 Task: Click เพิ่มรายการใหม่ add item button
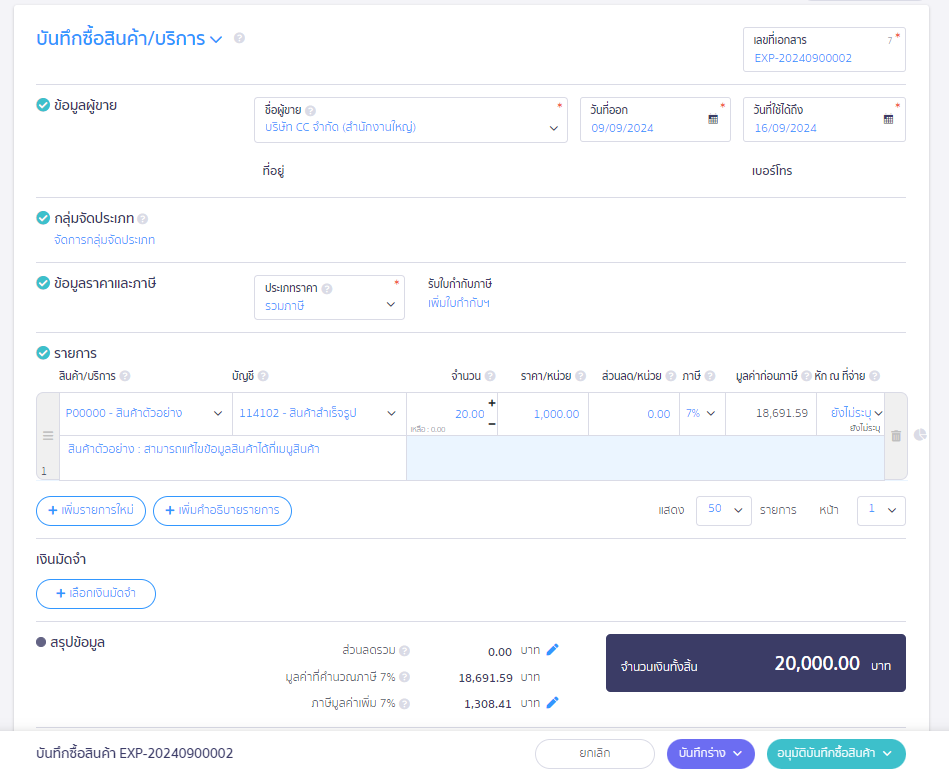91,511
